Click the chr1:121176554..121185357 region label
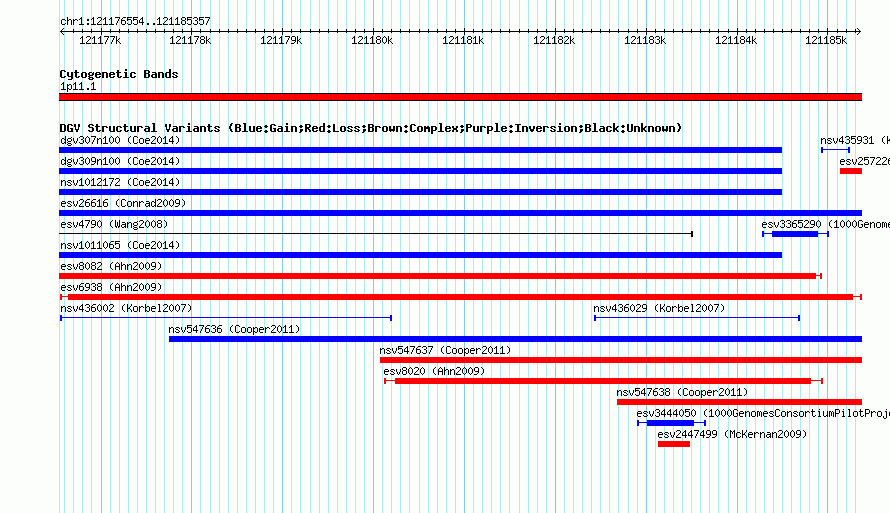 [x=135, y=21]
